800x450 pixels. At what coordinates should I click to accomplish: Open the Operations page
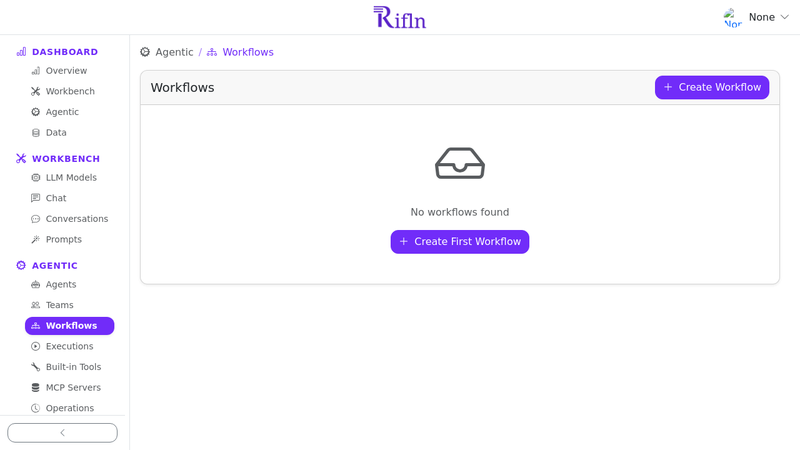70,408
